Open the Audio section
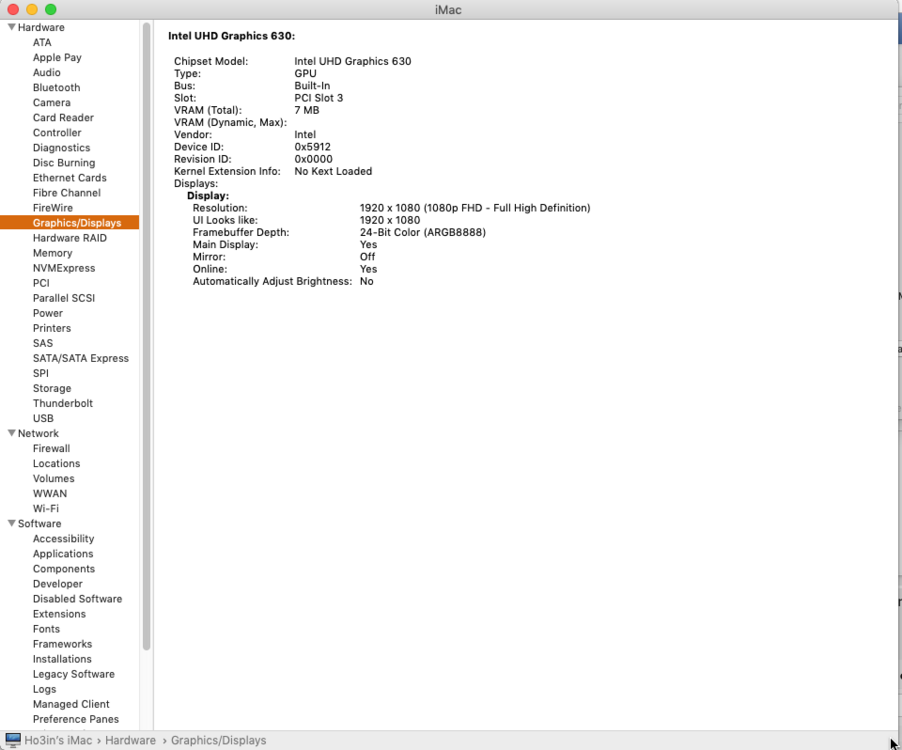 click(46, 72)
